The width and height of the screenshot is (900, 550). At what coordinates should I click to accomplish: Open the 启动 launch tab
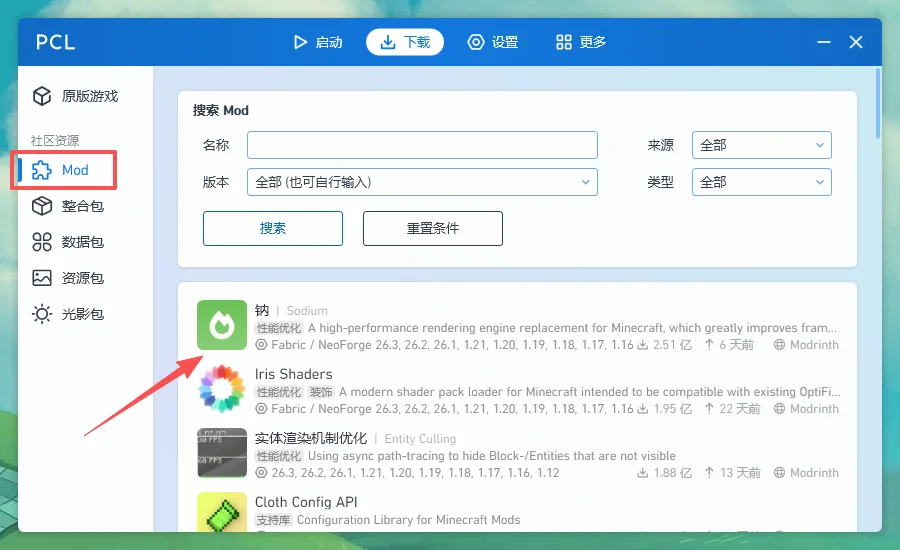[318, 42]
